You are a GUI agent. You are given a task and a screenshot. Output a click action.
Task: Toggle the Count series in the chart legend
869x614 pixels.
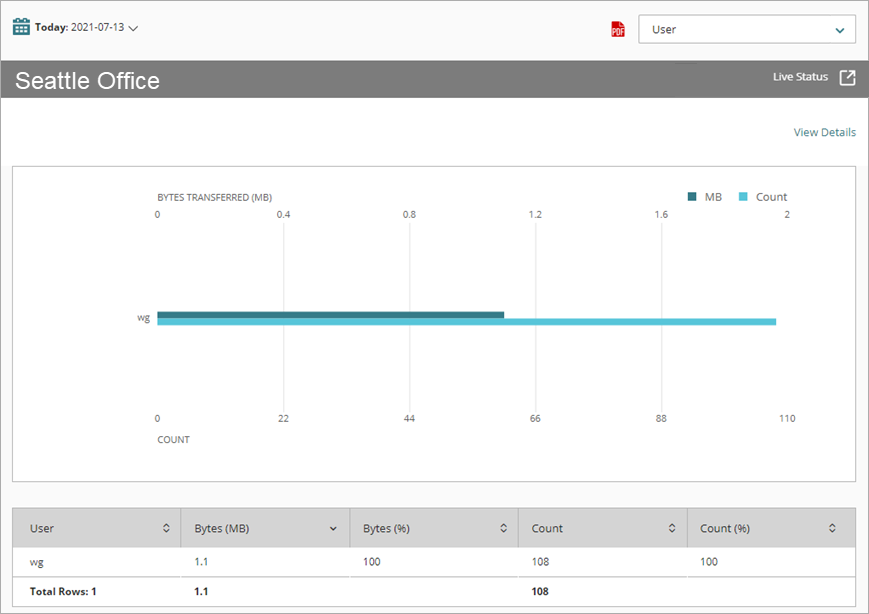coord(762,196)
